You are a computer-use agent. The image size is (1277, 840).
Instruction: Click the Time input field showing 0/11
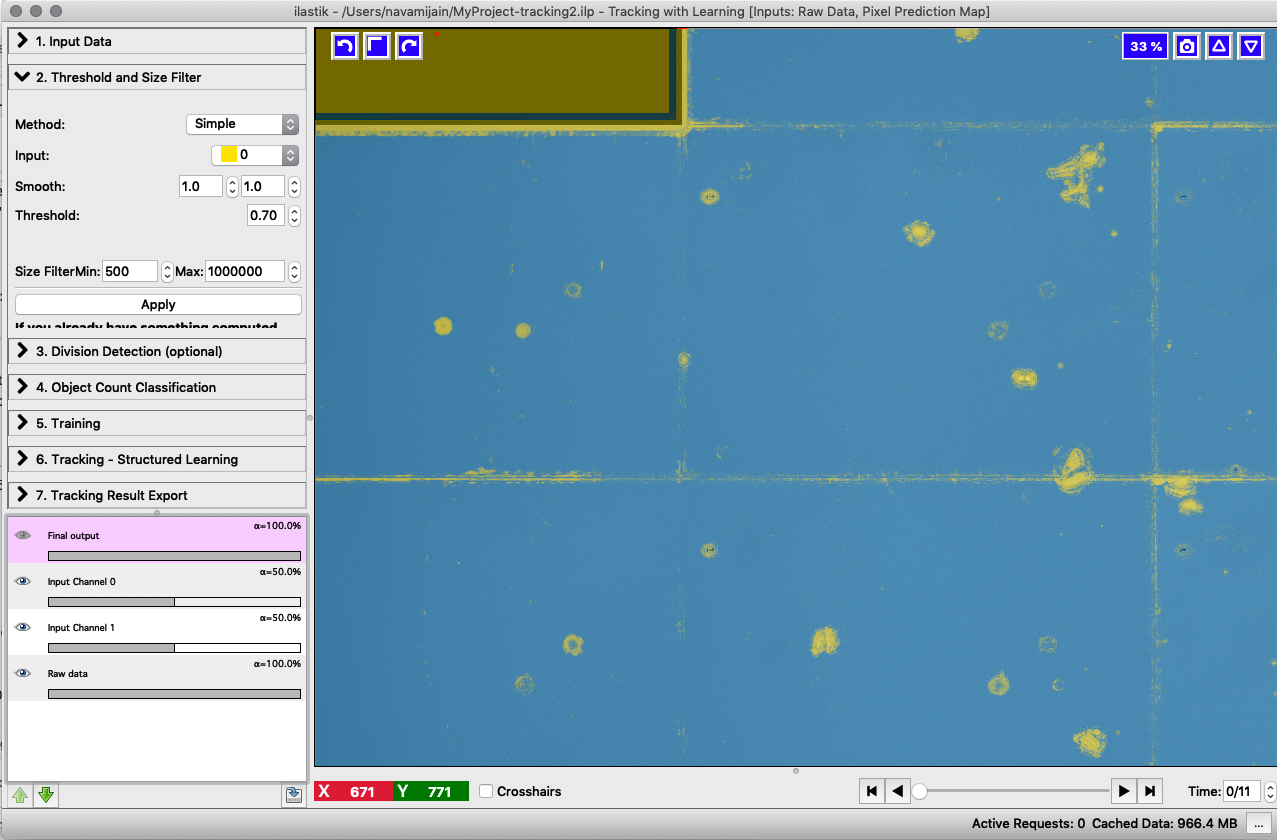(x=1243, y=791)
